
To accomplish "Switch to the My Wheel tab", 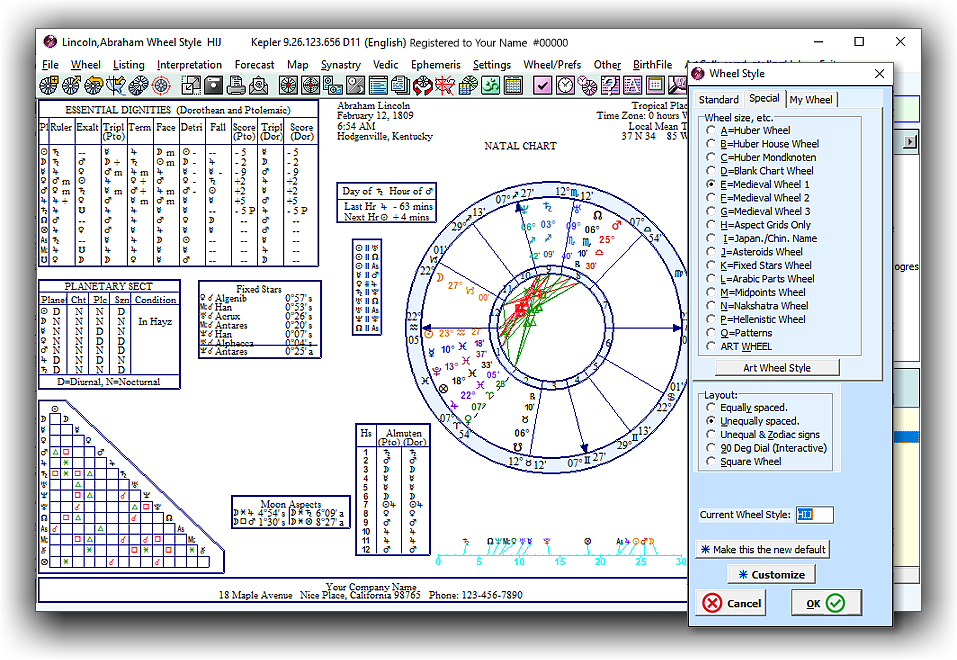I will pos(810,99).
